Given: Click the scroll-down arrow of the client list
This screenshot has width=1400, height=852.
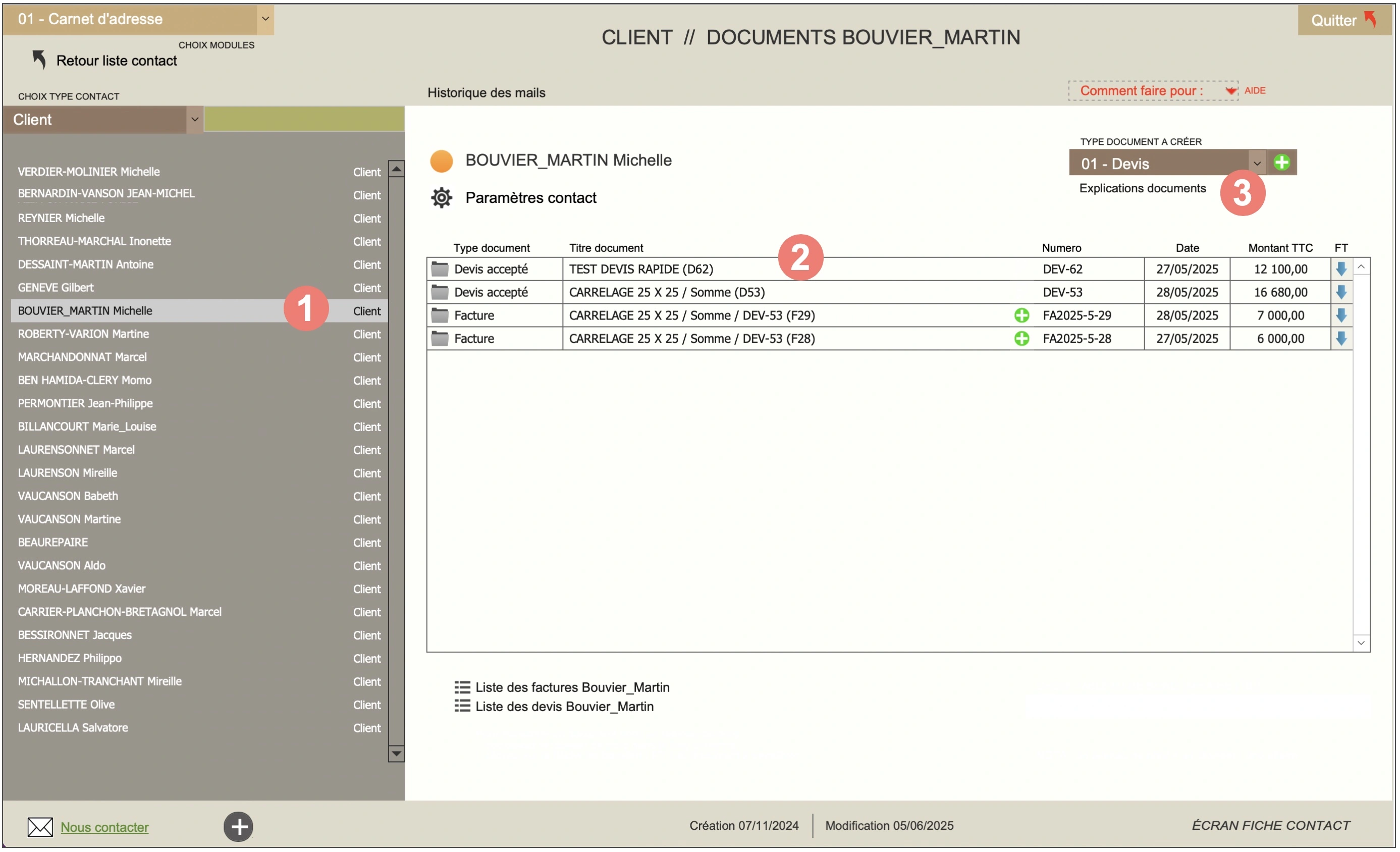Looking at the screenshot, I should (x=397, y=754).
